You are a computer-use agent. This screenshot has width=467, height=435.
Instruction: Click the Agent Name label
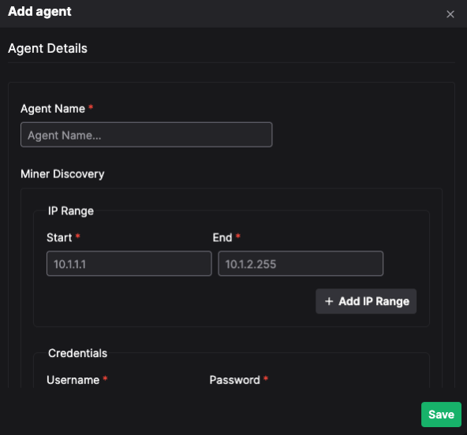[53, 109]
